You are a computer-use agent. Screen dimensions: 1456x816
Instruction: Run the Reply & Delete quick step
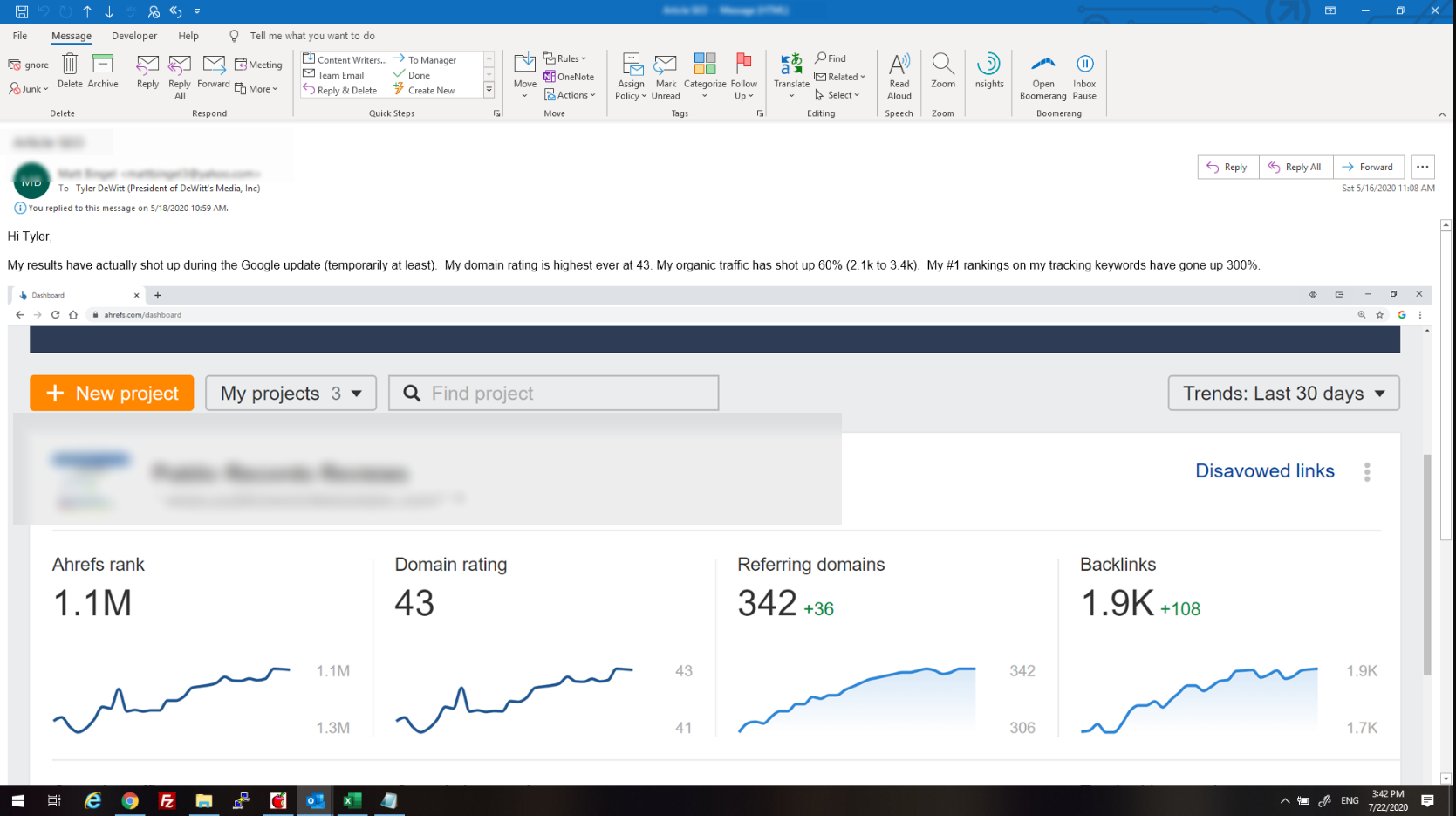340,90
